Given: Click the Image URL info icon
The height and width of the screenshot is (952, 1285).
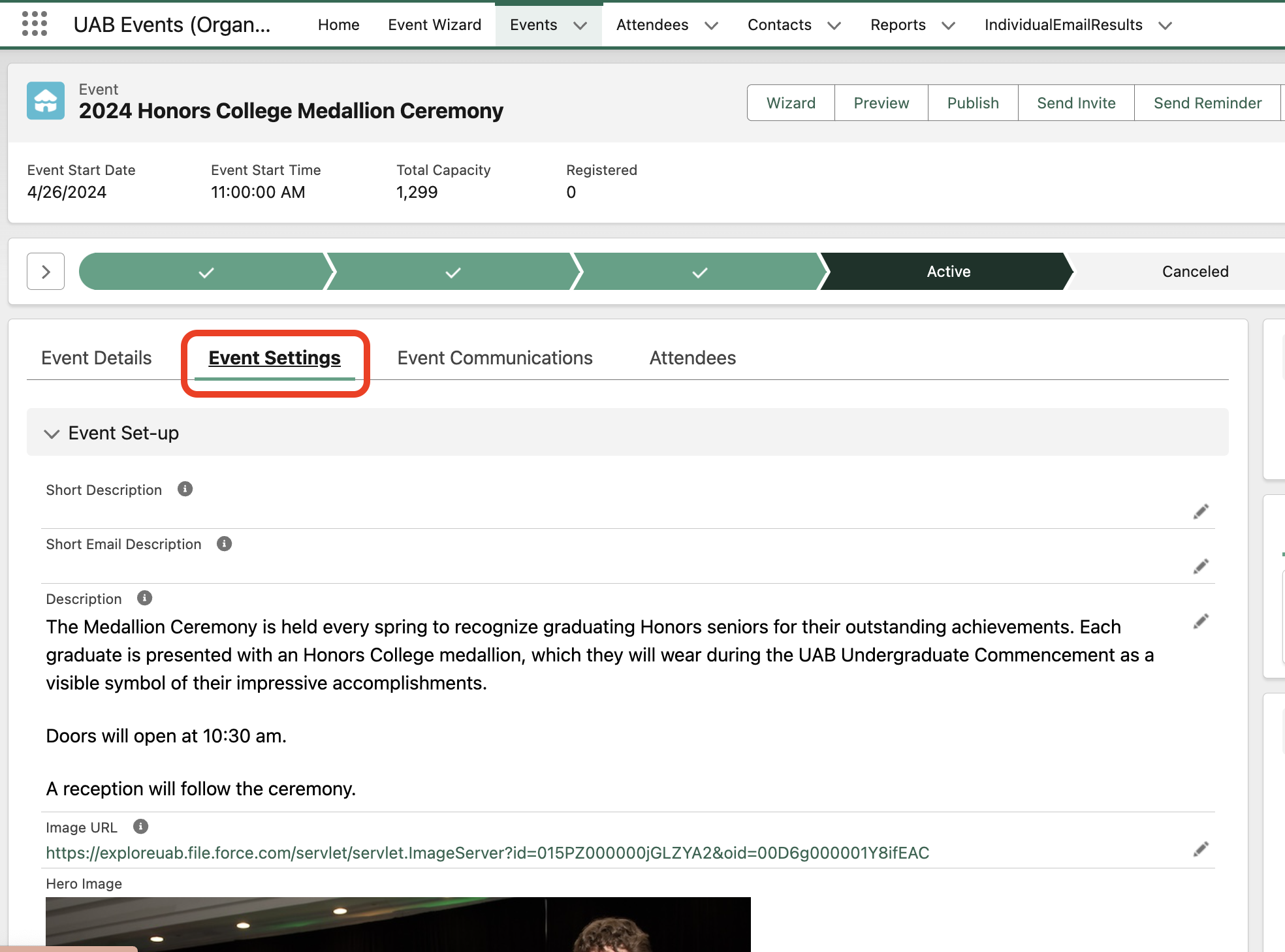Looking at the screenshot, I should tap(140, 826).
